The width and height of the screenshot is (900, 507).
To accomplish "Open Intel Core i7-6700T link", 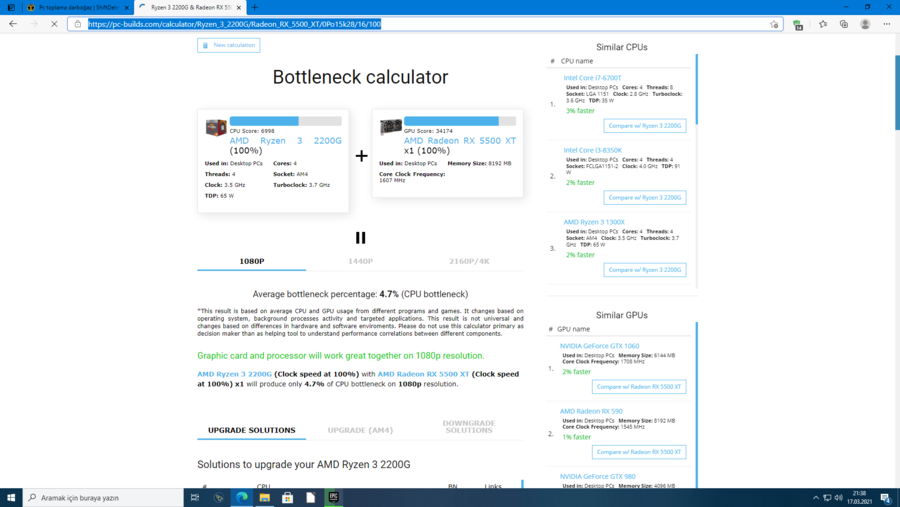I will tap(592, 78).
